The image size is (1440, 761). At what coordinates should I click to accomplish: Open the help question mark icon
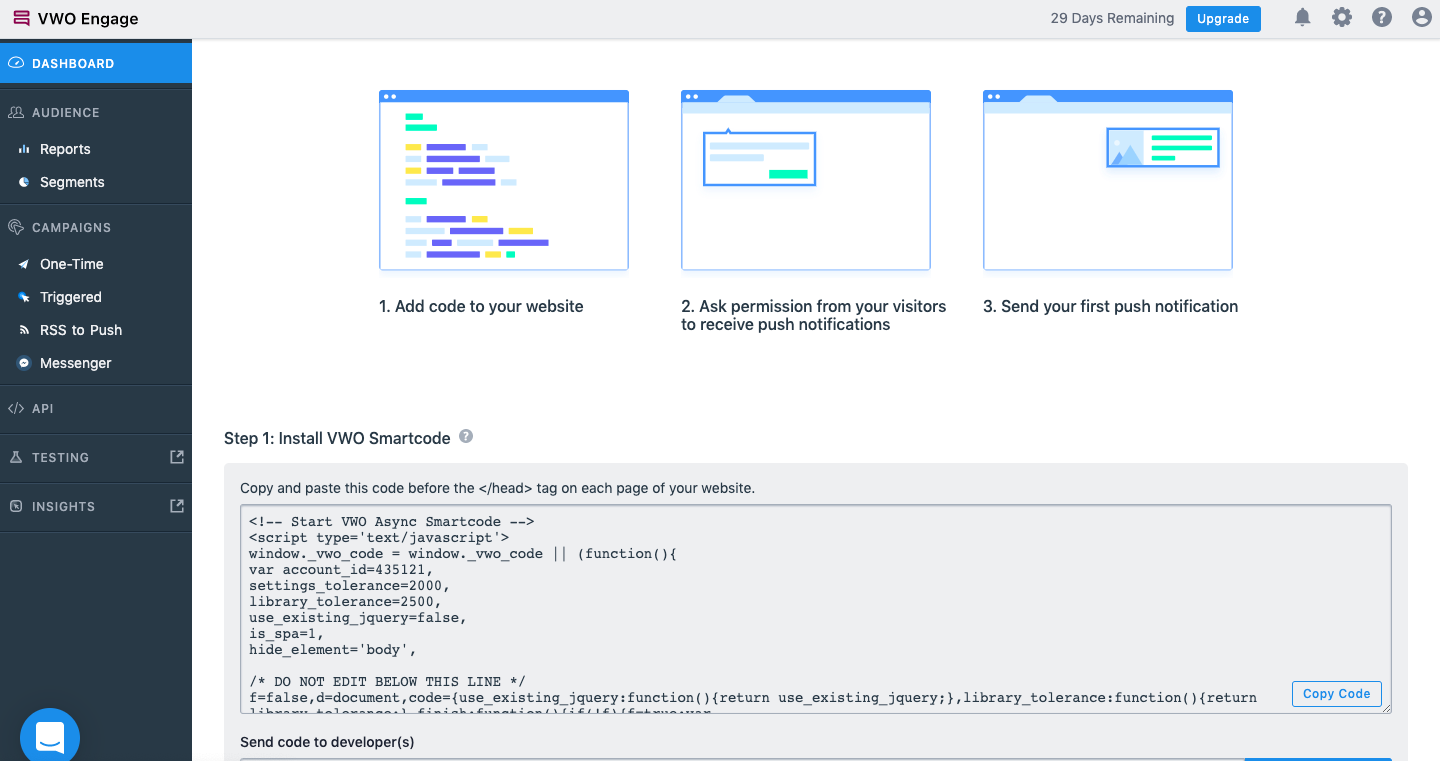coord(1382,17)
